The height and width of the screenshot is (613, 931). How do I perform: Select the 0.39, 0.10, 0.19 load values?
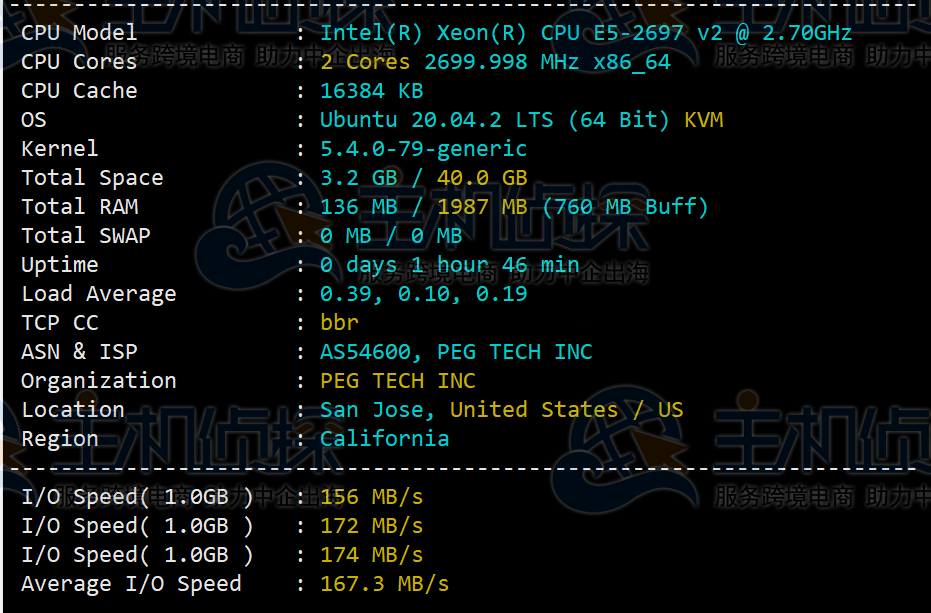(x=423, y=294)
